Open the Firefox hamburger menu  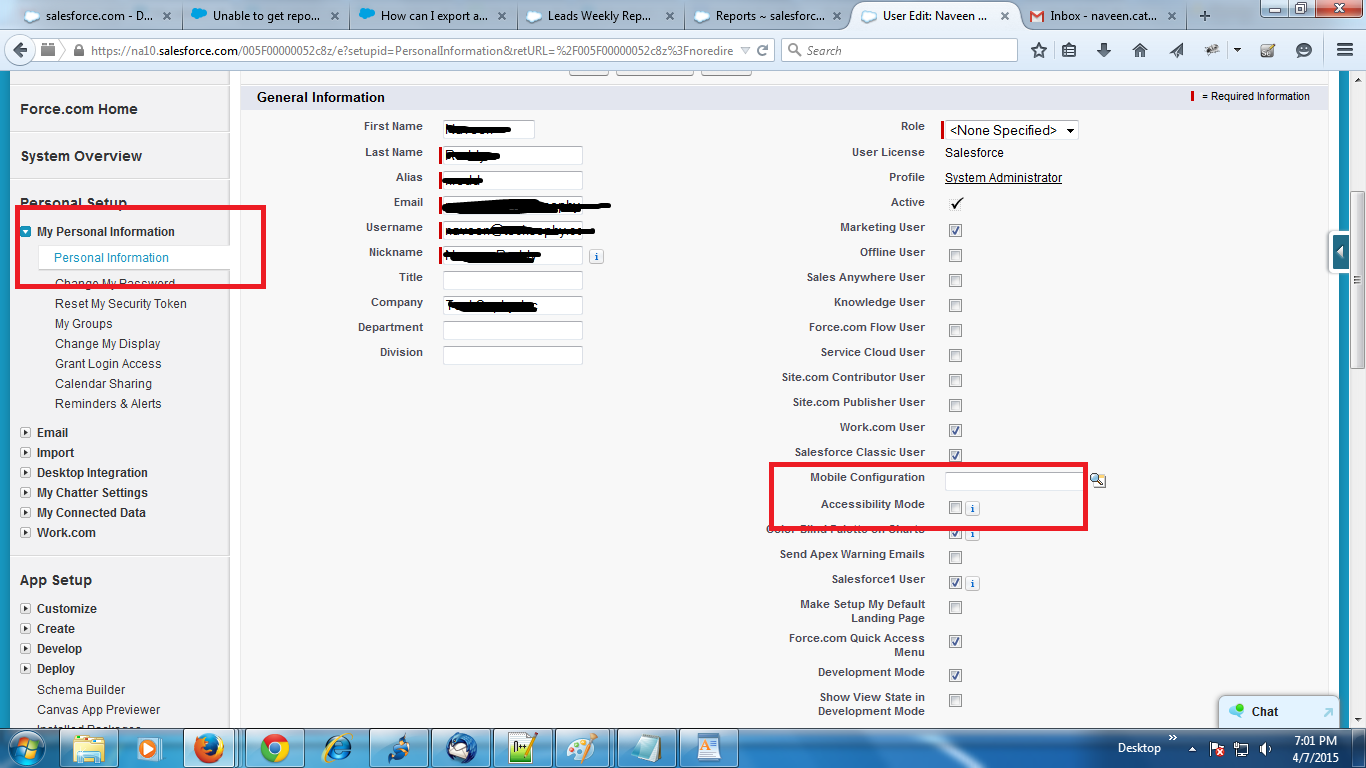(x=1344, y=50)
